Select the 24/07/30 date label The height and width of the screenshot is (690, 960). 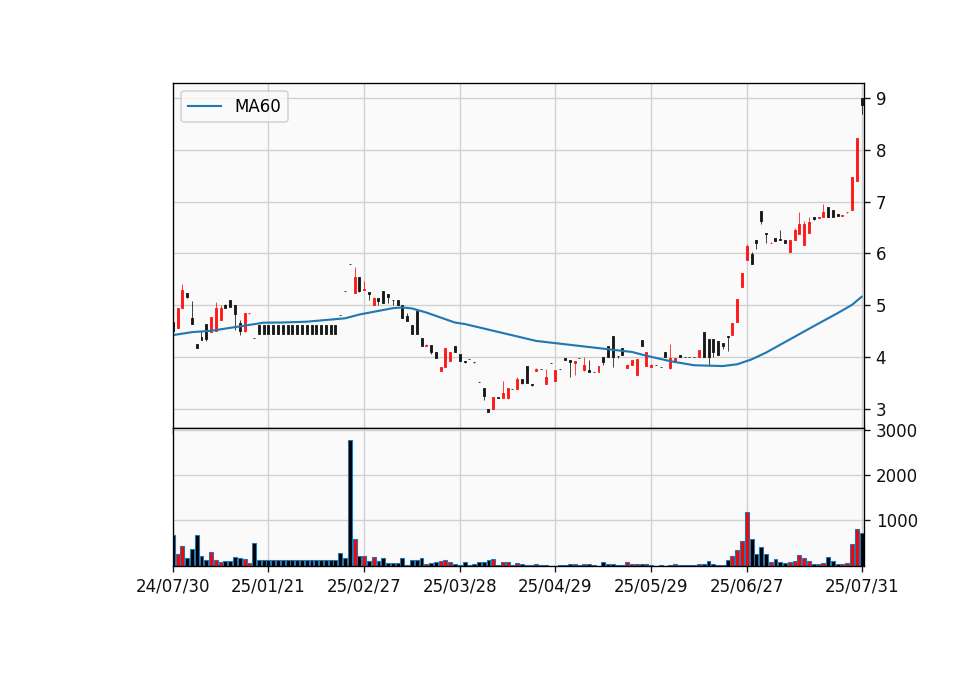click(173, 586)
